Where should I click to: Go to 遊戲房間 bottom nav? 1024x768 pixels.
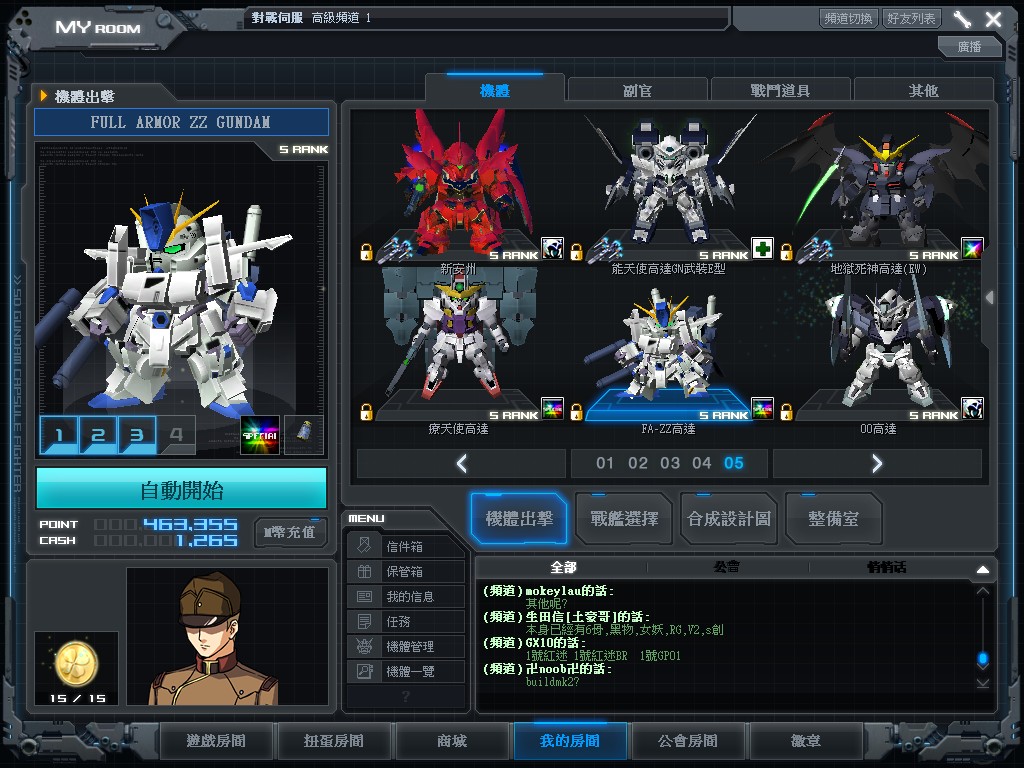216,741
